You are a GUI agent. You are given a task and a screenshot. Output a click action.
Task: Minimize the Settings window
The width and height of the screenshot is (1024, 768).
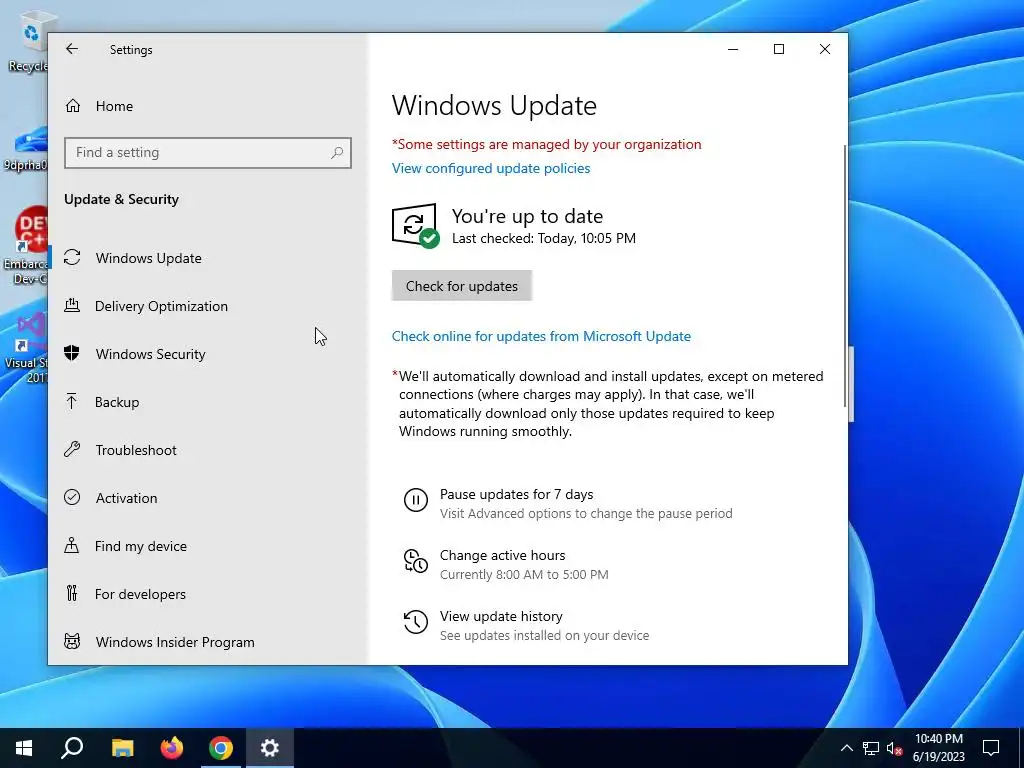pos(733,49)
